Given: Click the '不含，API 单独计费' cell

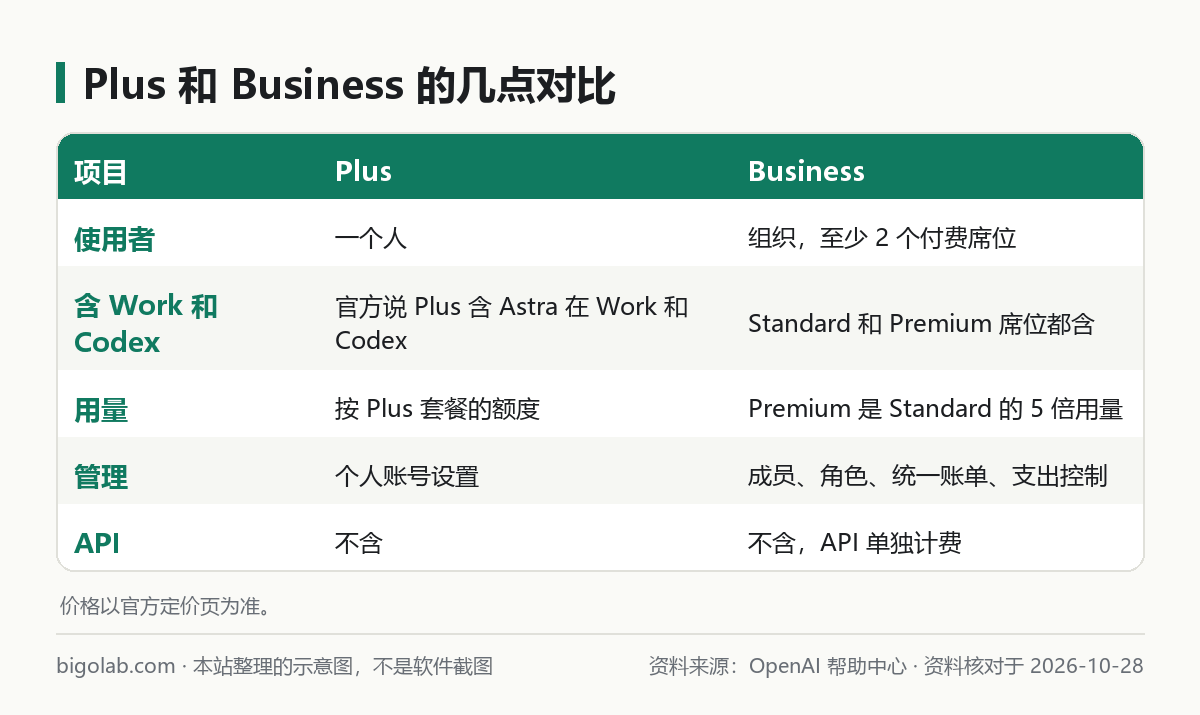Looking at the screenshot, I should click(x=855, y=543).
